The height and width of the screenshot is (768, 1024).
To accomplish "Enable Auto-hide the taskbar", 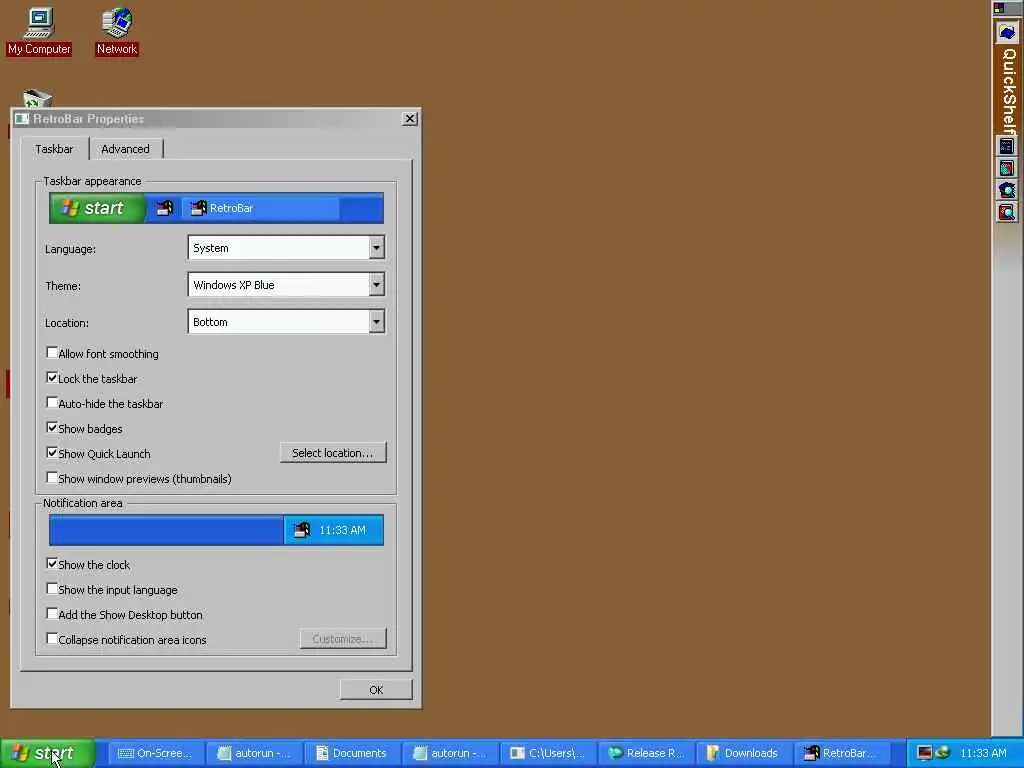I will click(x=52, y=402).
